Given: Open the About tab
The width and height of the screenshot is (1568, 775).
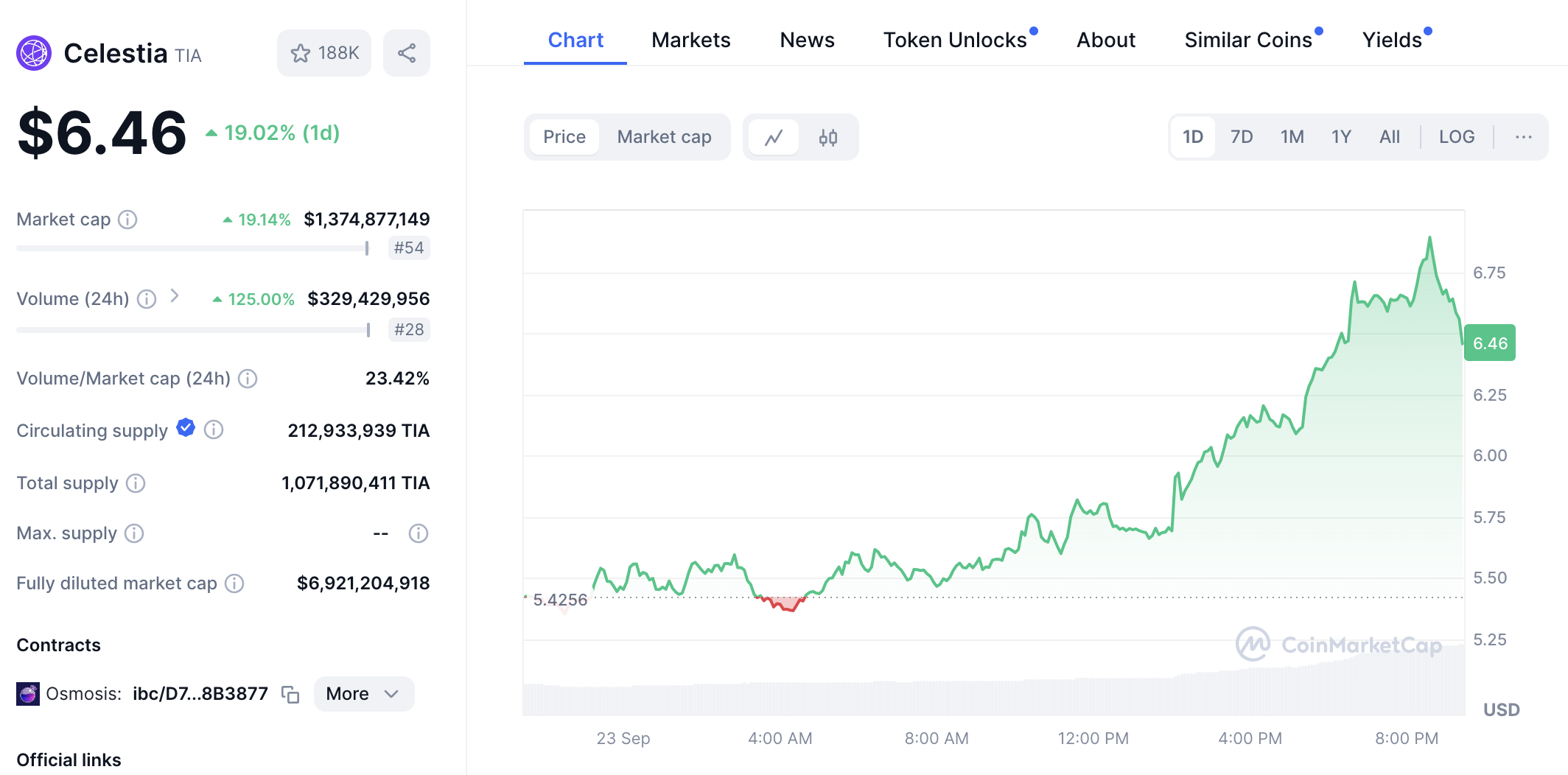Looking at the screenshot, I should coord(1106,40).
